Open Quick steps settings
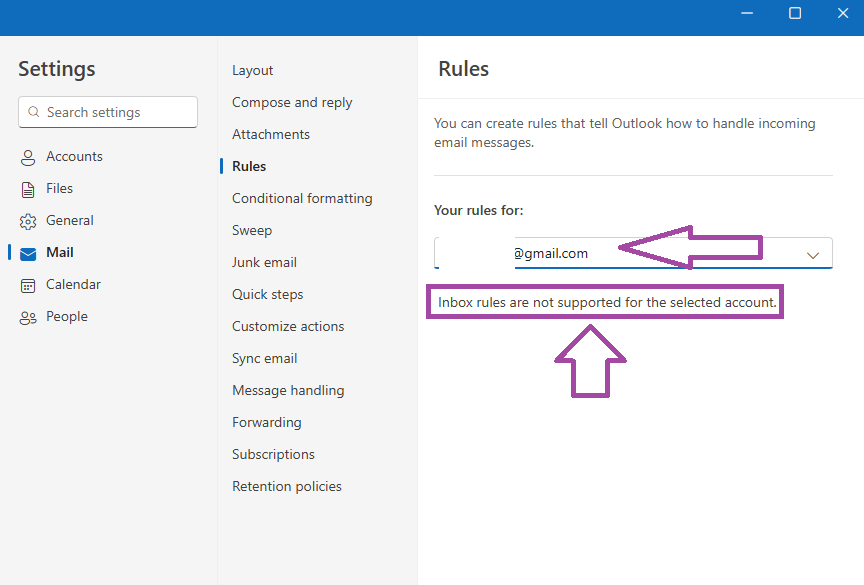The height and width of the screenshot is (585, 864). [267, 294]
